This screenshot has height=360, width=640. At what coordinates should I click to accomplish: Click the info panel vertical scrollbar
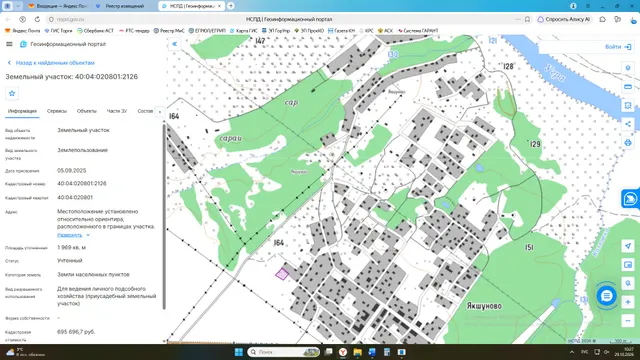point(164,216)
